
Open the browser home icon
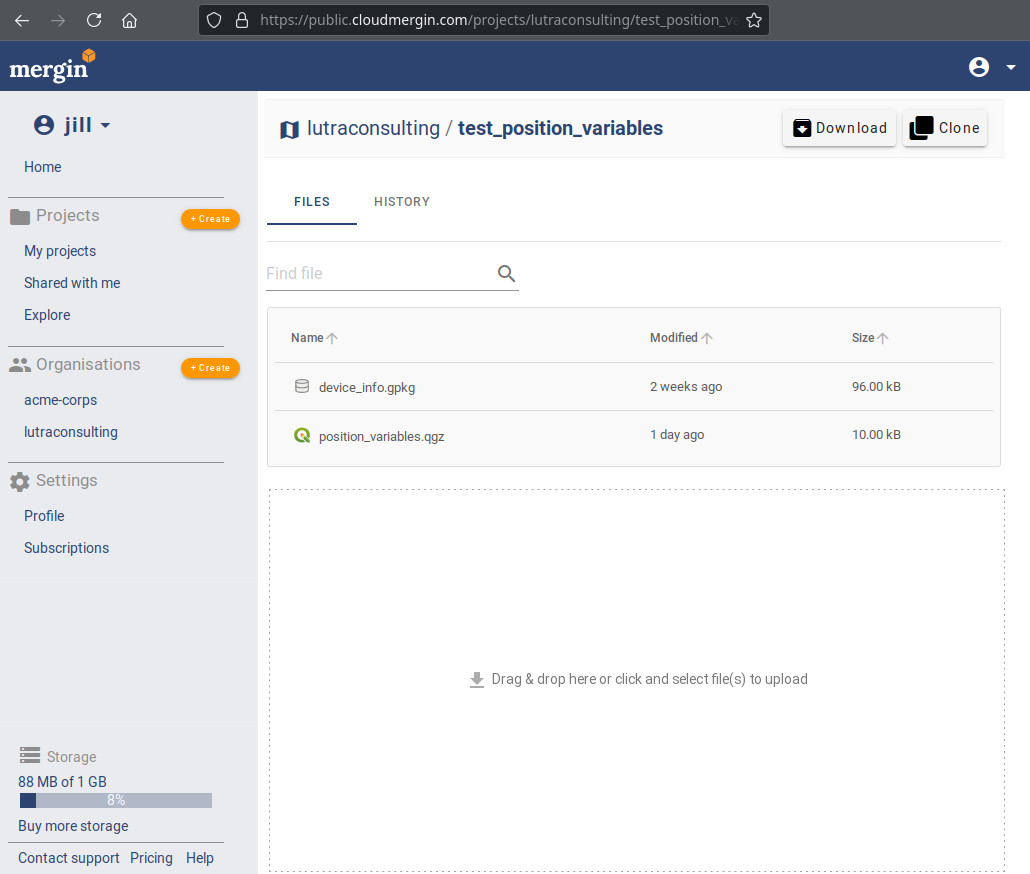pos(129,20)
